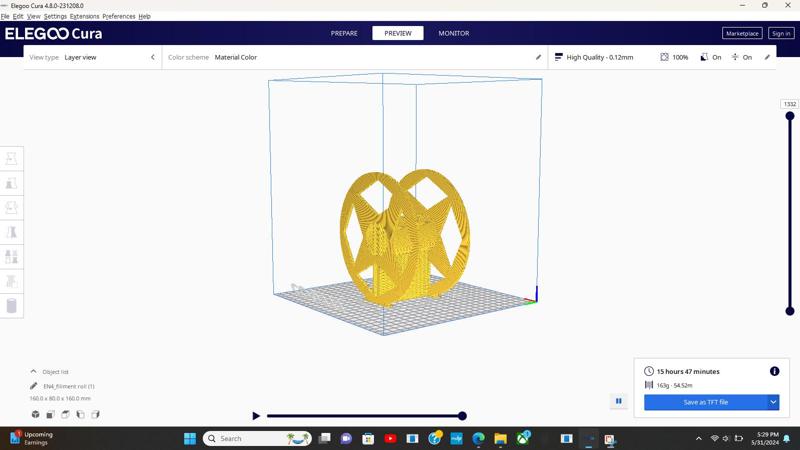The width and height of the screenshot is (800, 450).
Task: Edit the color scheme with the pencil icon
Action: pyautogui.click(x=538, y=57)
